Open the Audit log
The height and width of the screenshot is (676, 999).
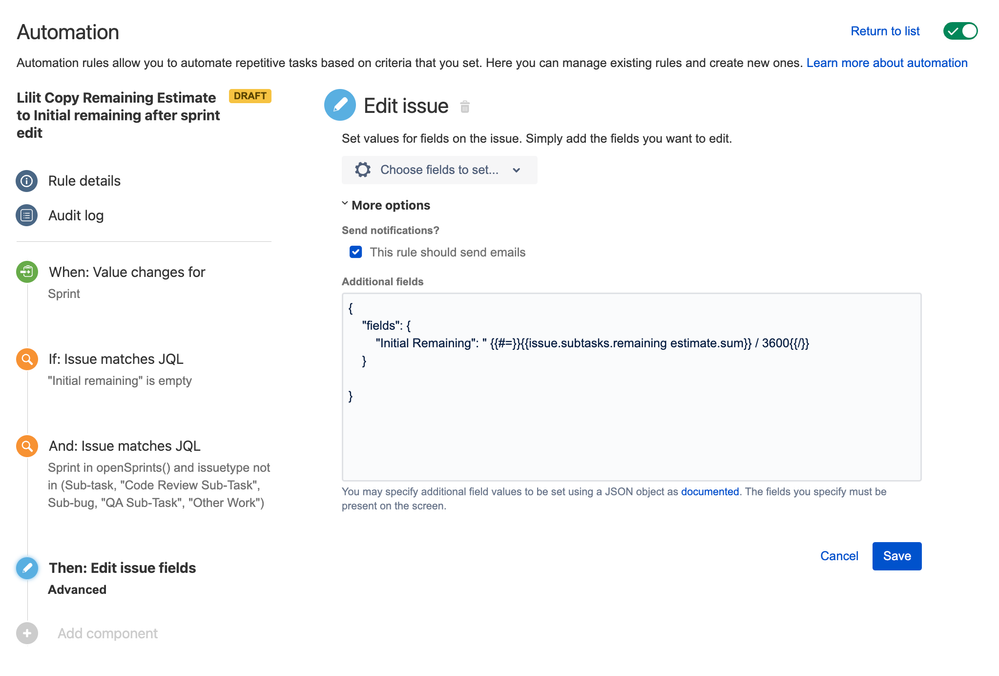point(76,215)
